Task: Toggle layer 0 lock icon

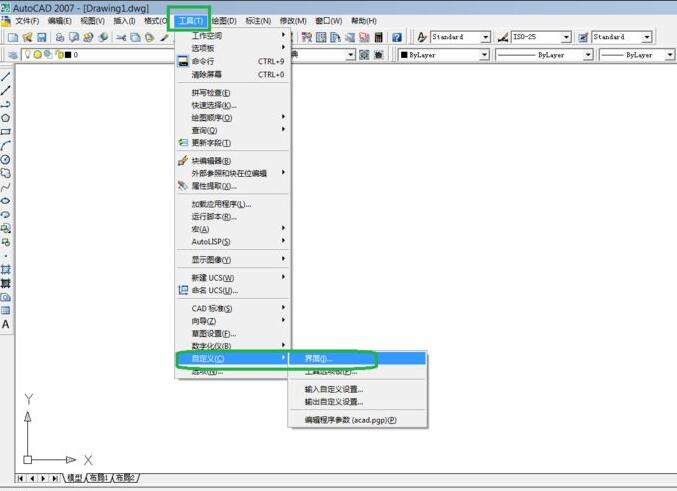Action: click(60, 55)
